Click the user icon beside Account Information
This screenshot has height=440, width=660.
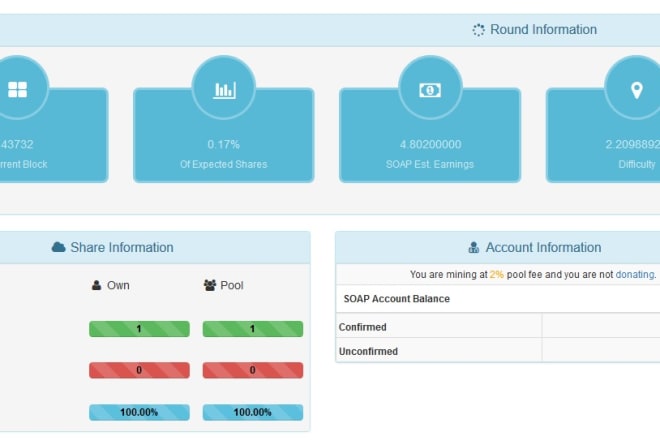(x=474, y=247)
